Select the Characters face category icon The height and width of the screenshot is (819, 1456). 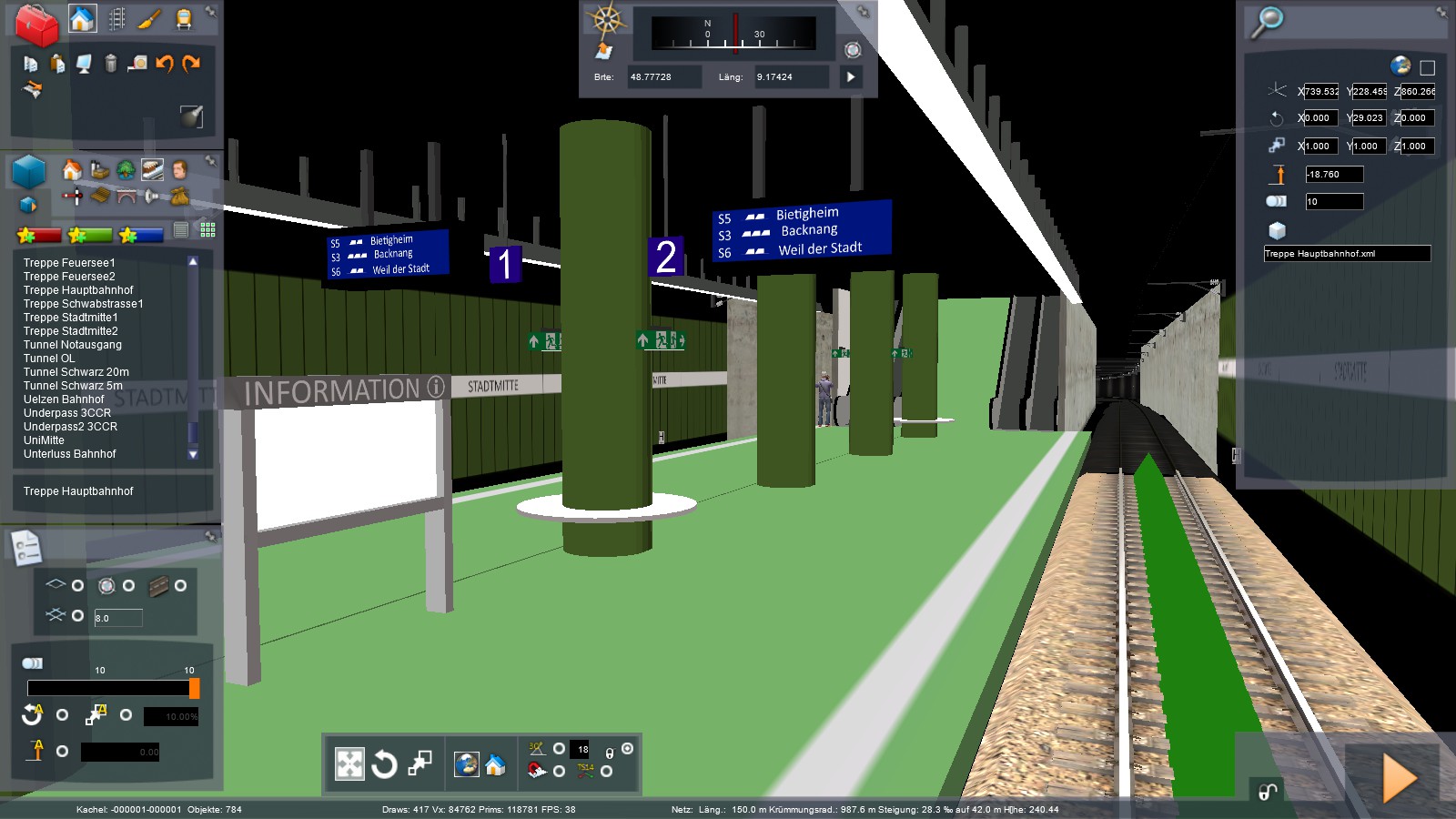tap(179, 170)
